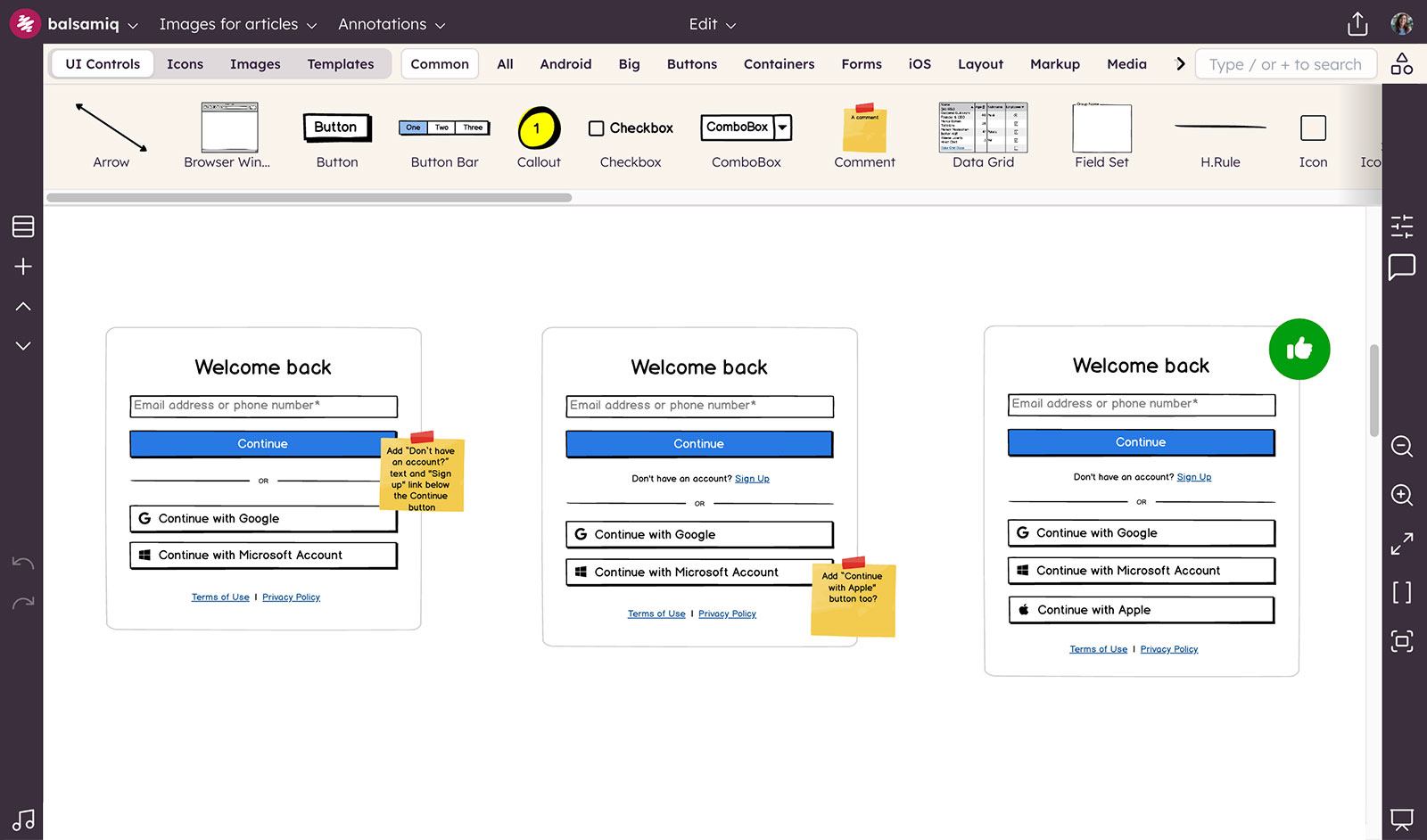Image resolution: width=1427 pixels, height=840 pixels.
Task: Click the Type / or + to search field
Action: 1285,63
